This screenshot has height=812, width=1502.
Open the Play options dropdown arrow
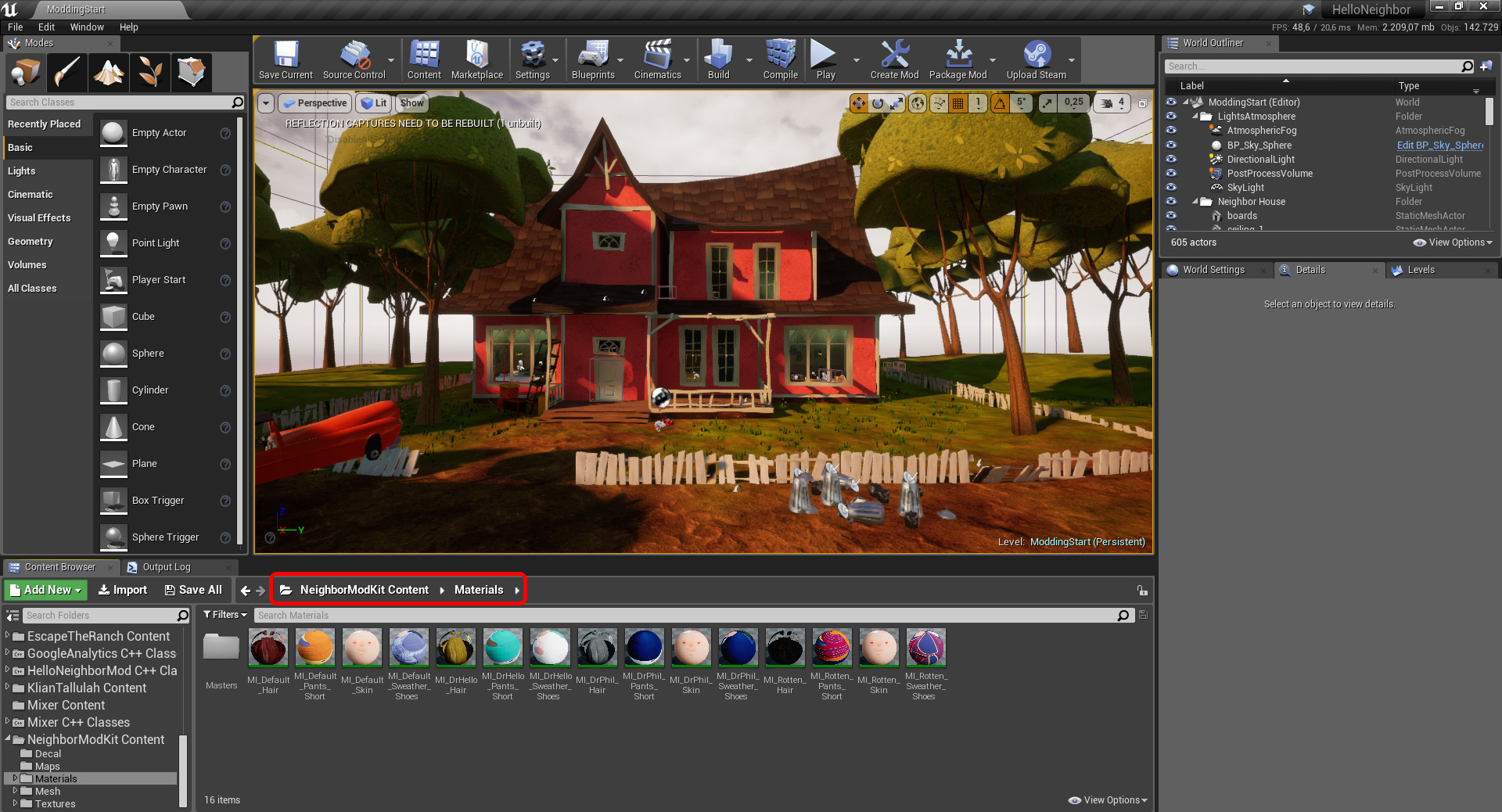(856, 60)
